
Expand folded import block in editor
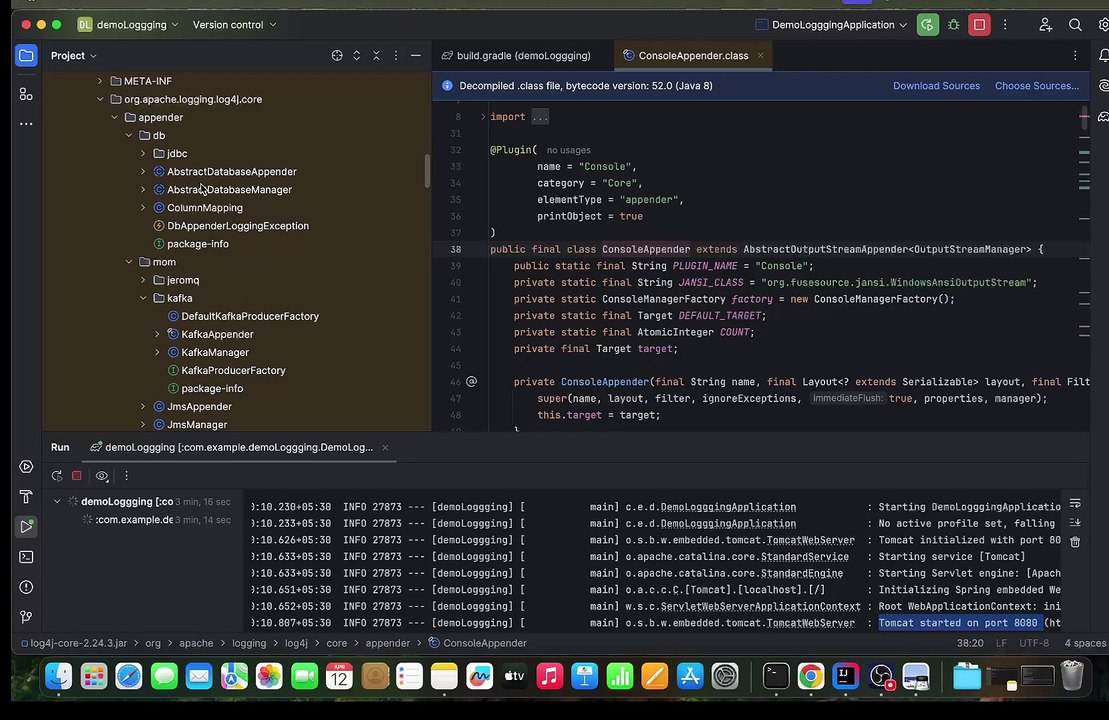483,117
